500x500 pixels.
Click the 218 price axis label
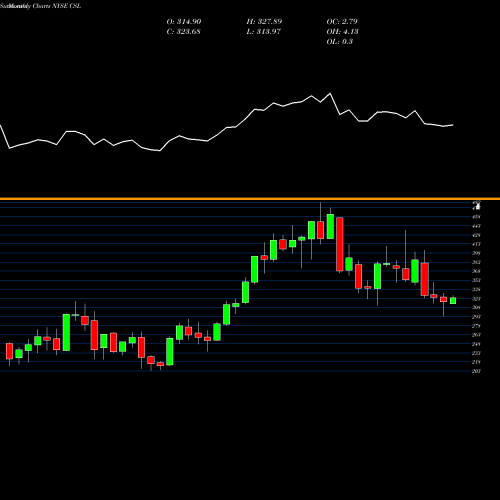pyautogui.click(x=476, y=362)
